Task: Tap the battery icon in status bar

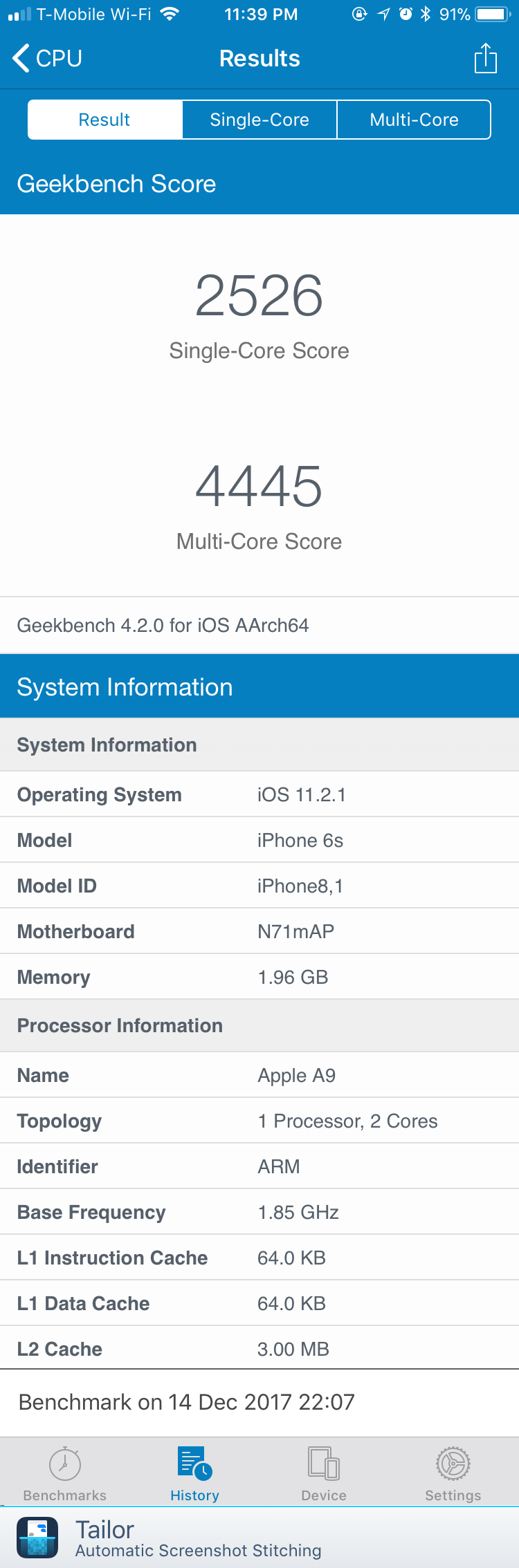Action: pos(493,14)
